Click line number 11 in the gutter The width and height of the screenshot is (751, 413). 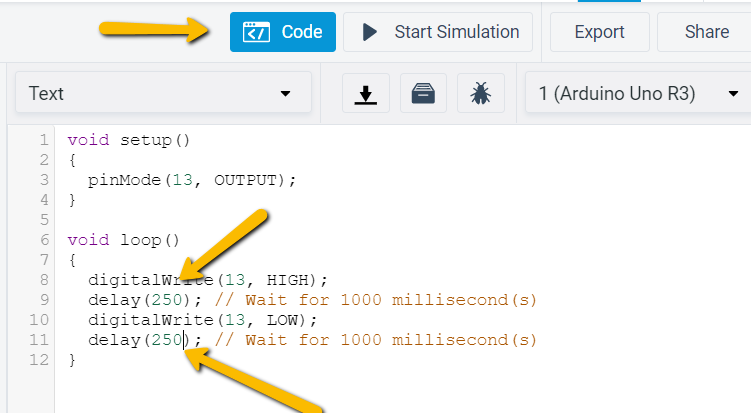[40, 340]
